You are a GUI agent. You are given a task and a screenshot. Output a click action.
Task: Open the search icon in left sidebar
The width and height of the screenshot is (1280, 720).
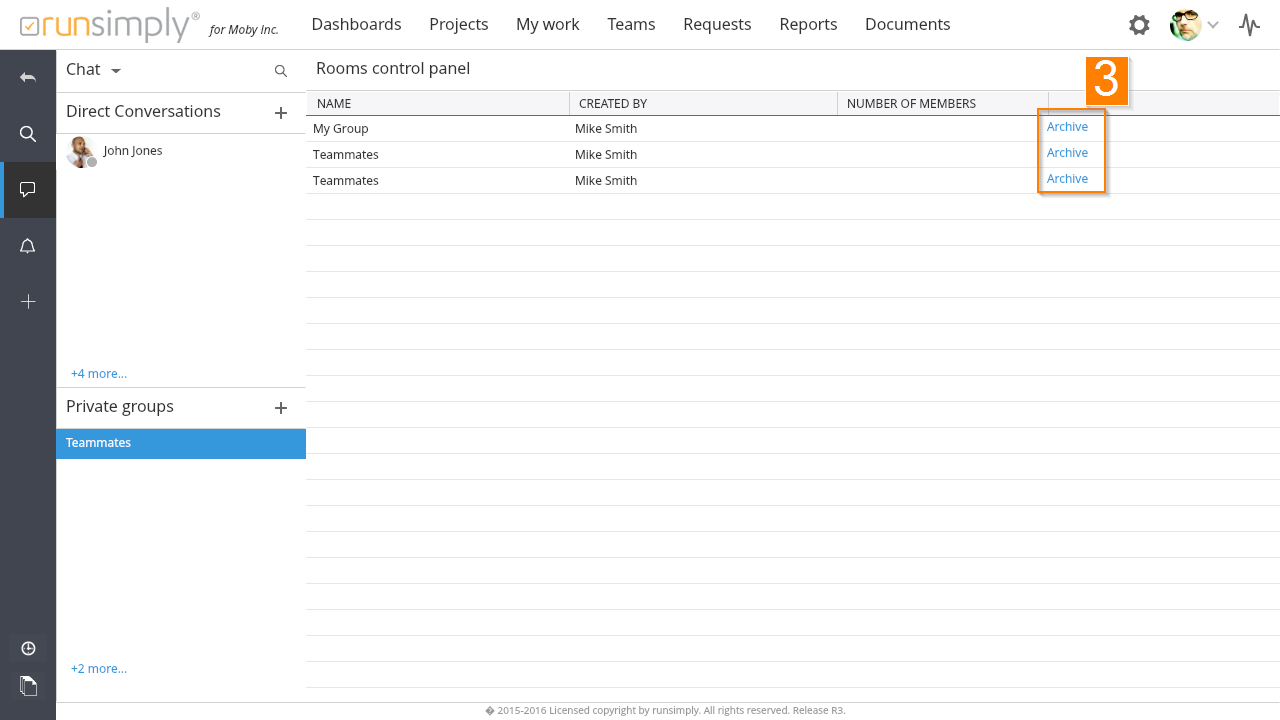(28, 134)
